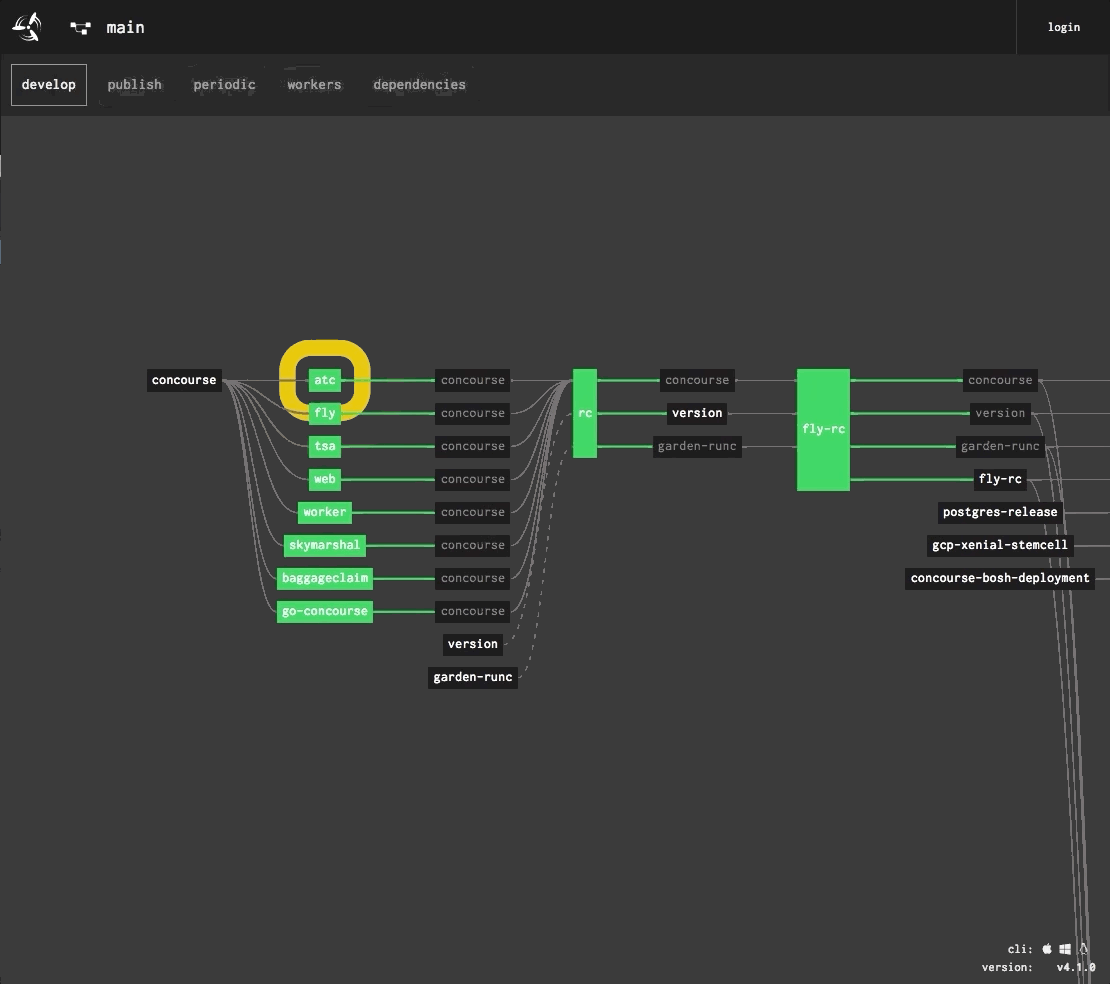
Task: Open the baggageclaim job
Action: (x=325, y=578)
